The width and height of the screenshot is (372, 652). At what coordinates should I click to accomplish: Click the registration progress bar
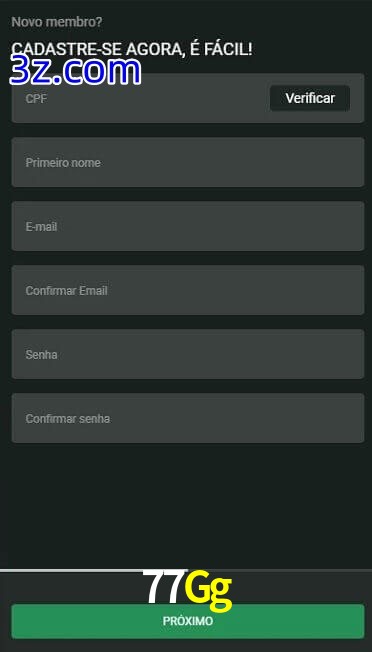tap(186, 570)
